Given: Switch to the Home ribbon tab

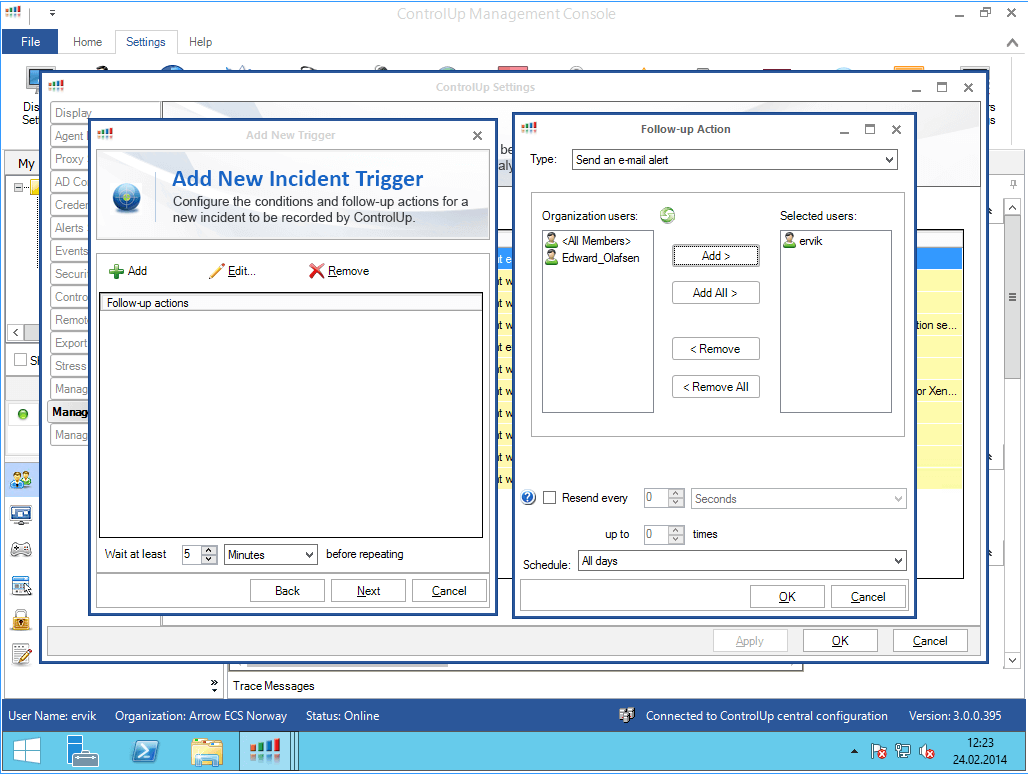Looking at the screenshot, I should point(87,42).
